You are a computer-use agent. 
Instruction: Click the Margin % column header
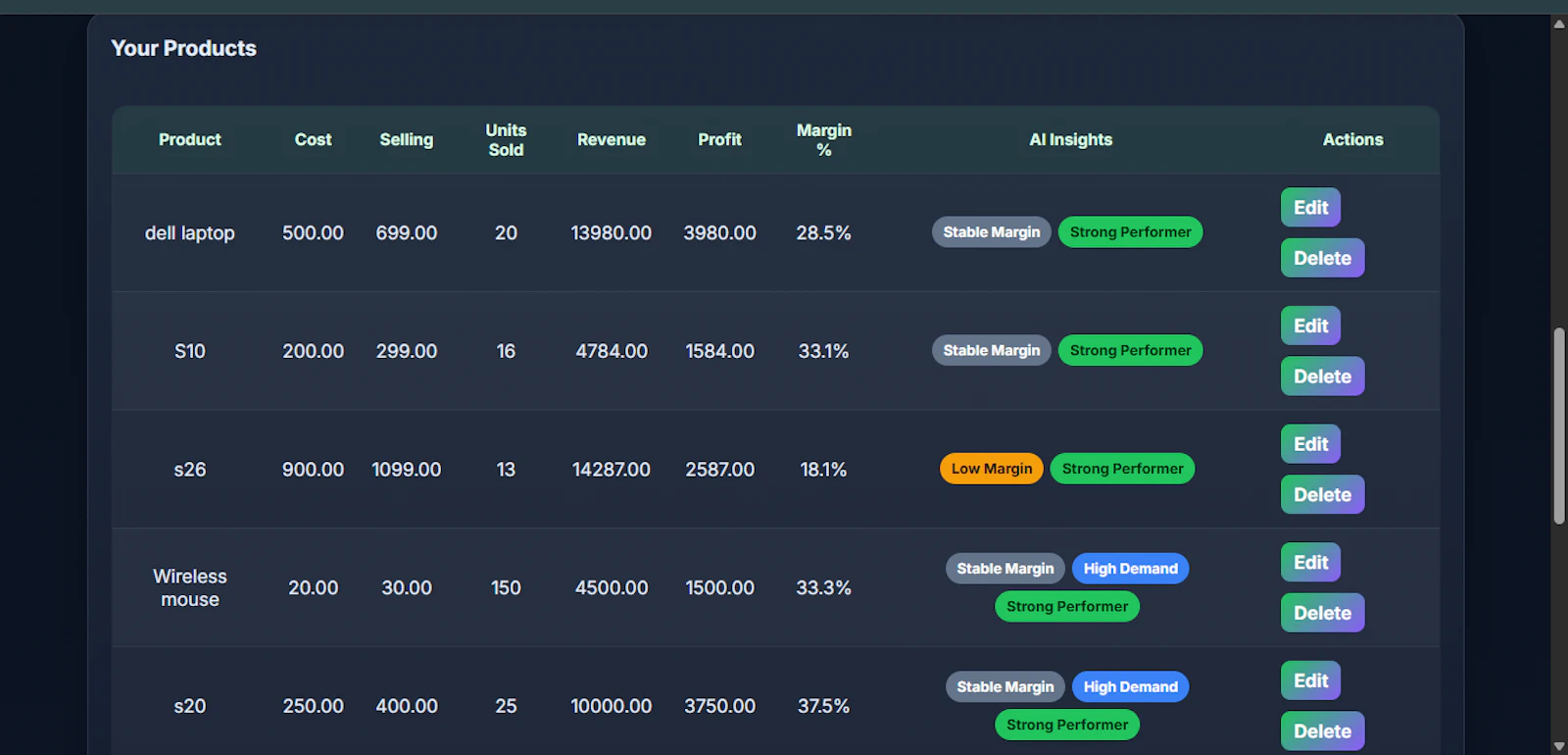pos(824,140)
